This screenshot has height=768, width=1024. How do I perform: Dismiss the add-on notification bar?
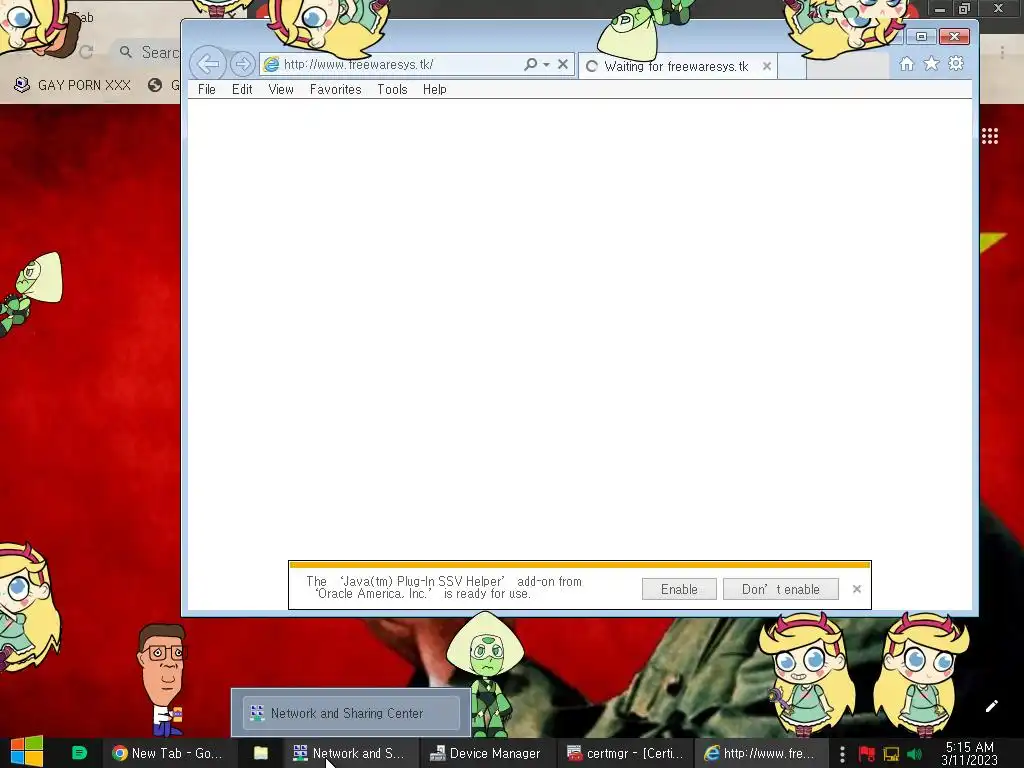[x=857, y=589]
